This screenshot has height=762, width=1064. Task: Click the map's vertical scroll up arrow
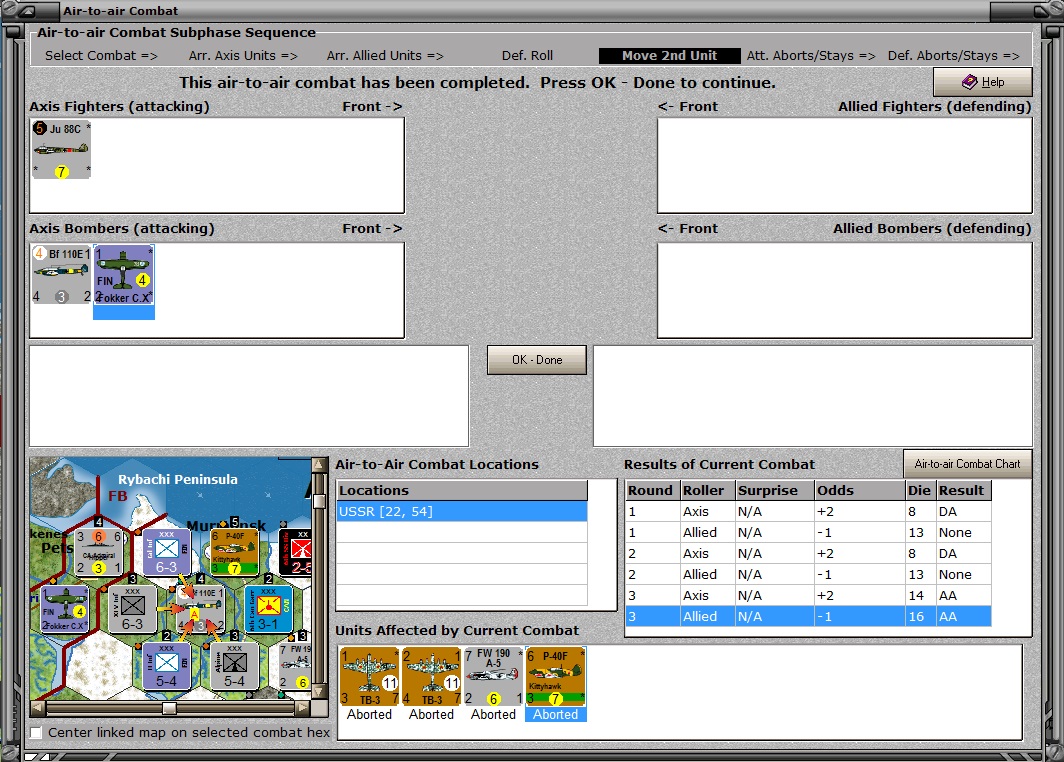click(319, 465)
